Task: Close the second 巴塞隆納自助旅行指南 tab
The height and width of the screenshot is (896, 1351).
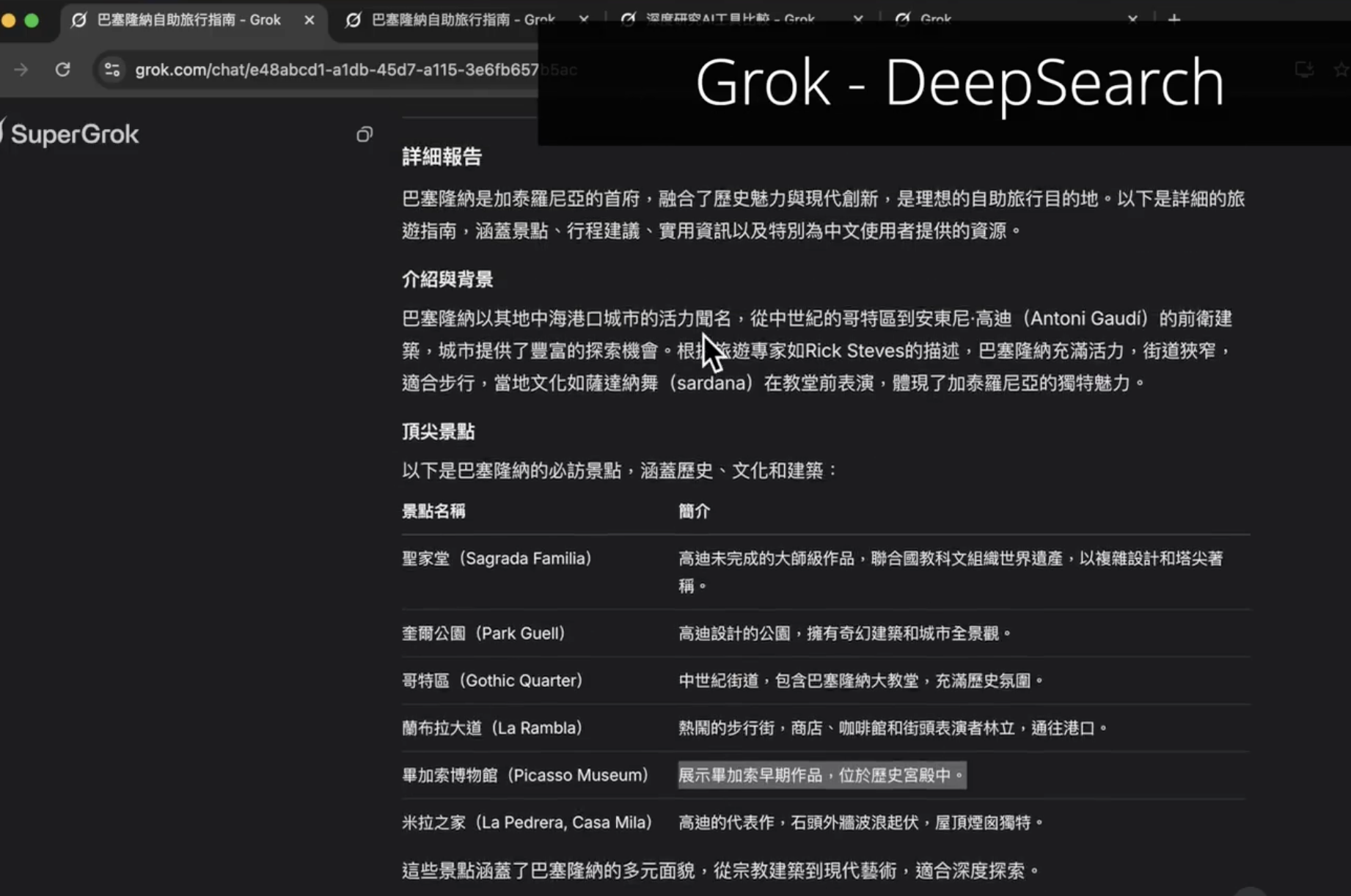Action: pyautogui.click(x=584, y=21)
